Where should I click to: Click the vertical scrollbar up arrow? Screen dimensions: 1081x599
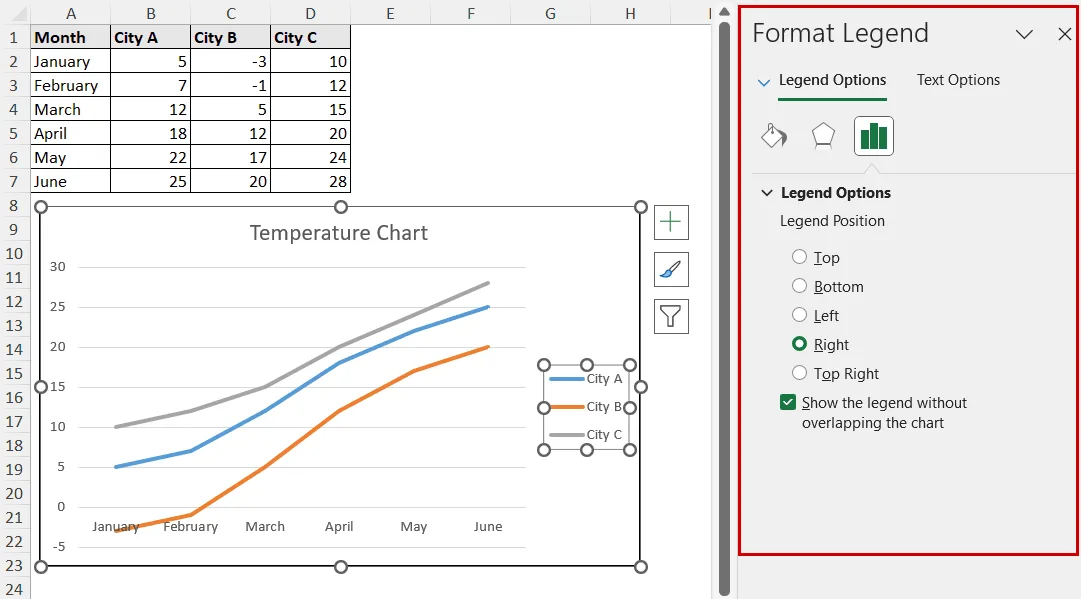(724, 12)
